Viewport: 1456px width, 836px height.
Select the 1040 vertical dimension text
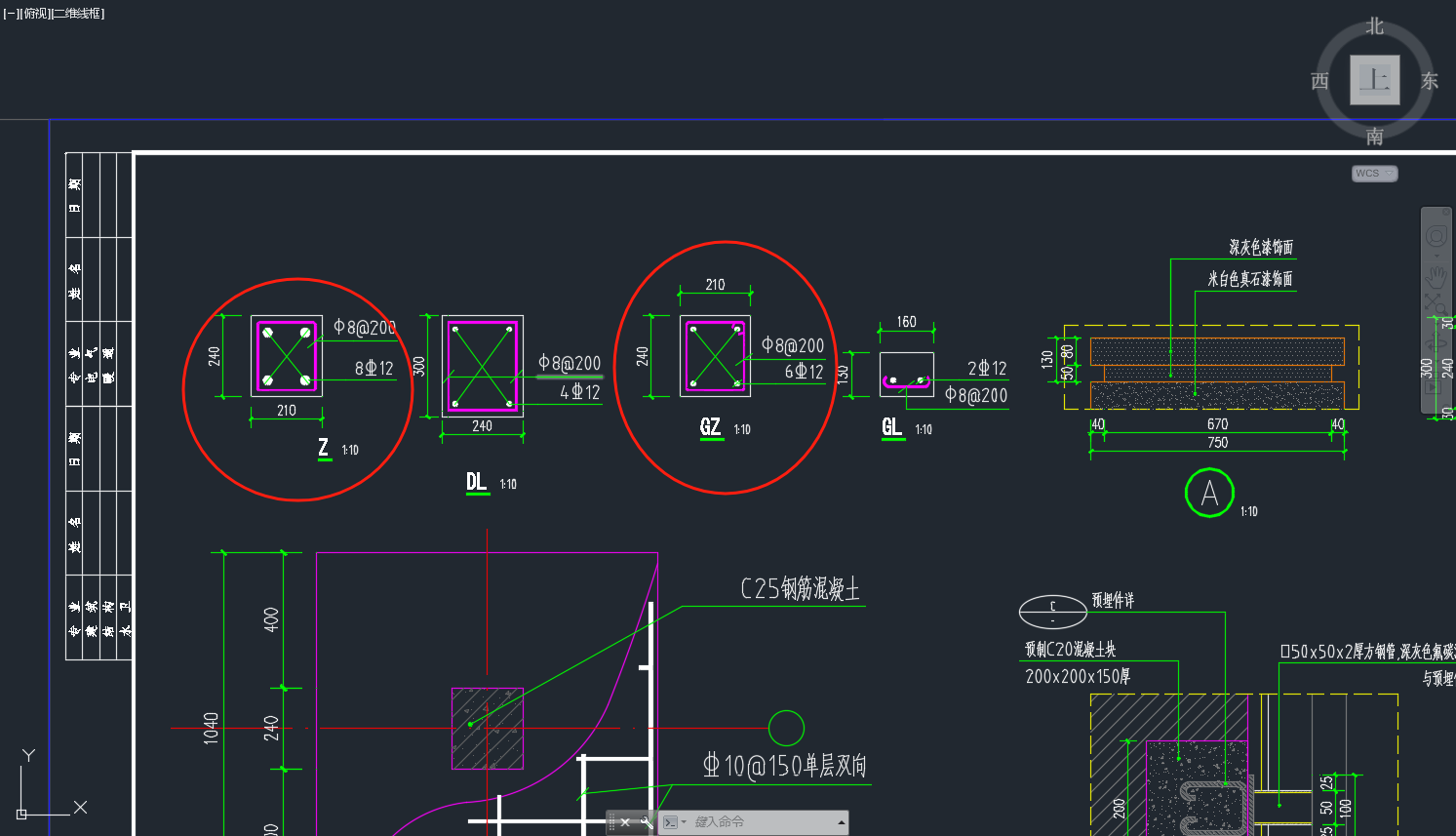[x=212, y=729]
